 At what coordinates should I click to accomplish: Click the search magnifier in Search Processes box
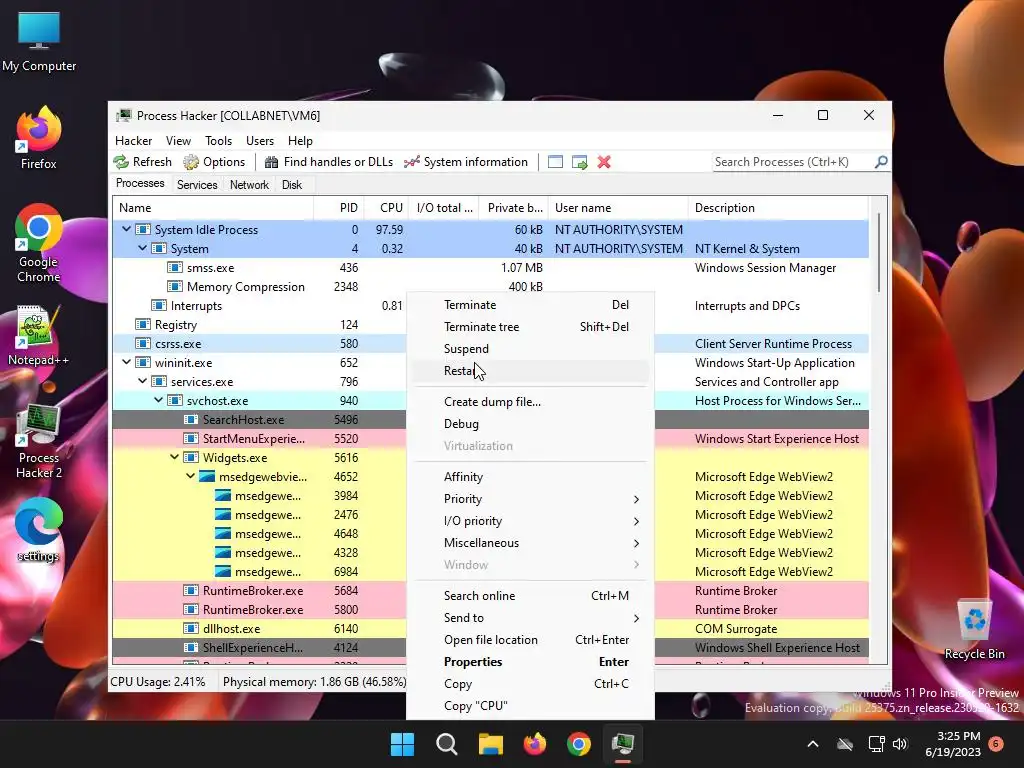pos(881,161)
